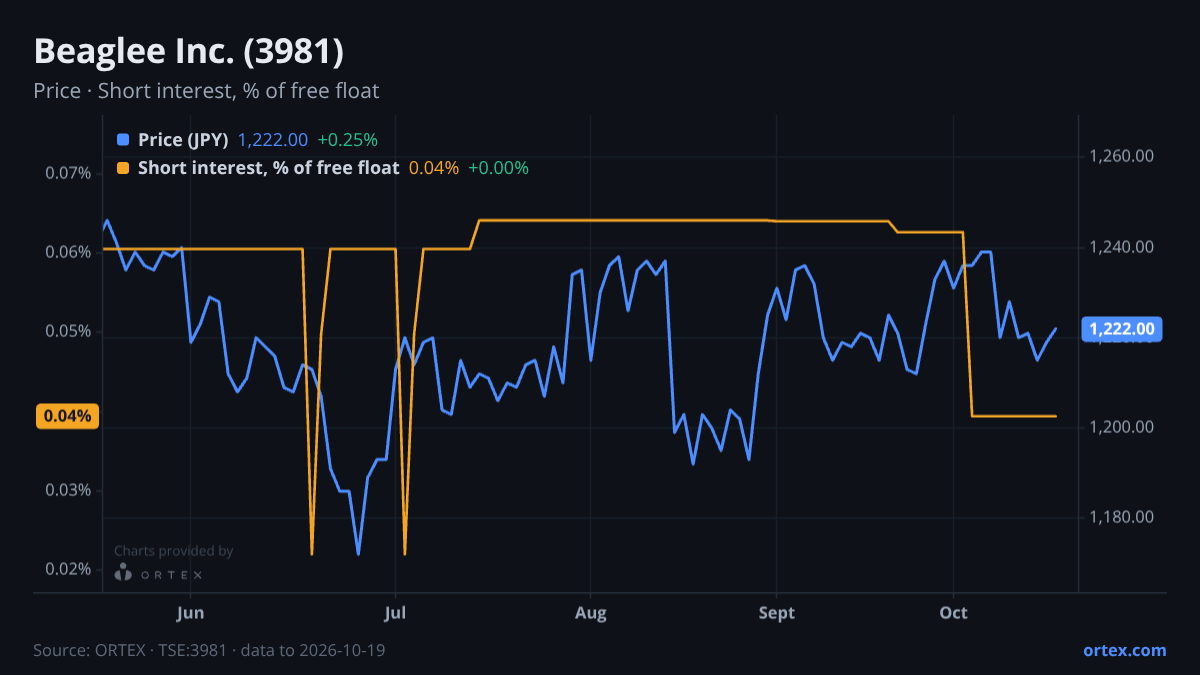Click the orange 0.04% axis badge
Screen dimensions: 1200x675
68,416
